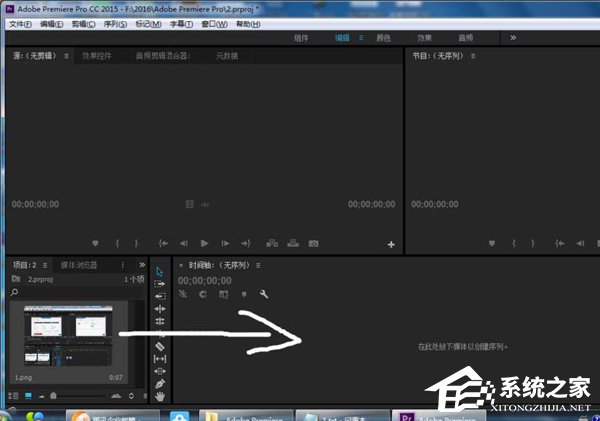
Task: Show more workspaces chevron
Action: [x=513, y=38]
